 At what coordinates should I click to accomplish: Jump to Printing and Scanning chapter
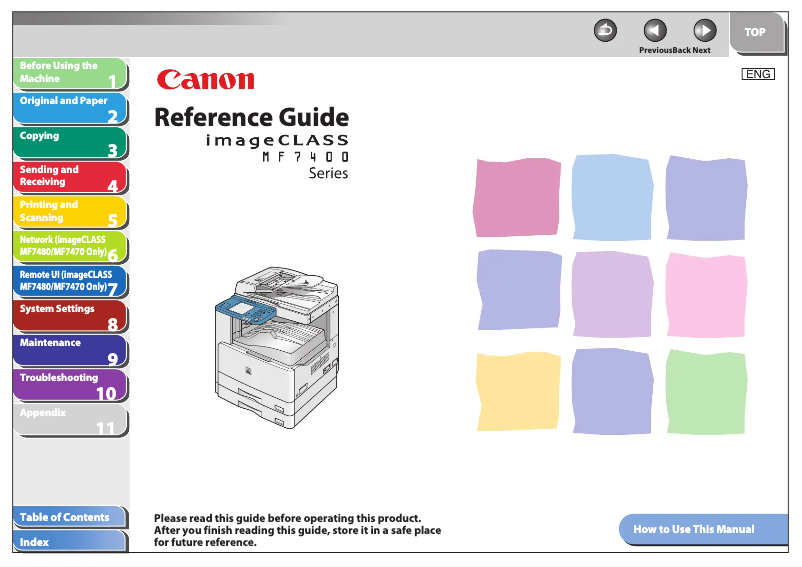(69, 212)
